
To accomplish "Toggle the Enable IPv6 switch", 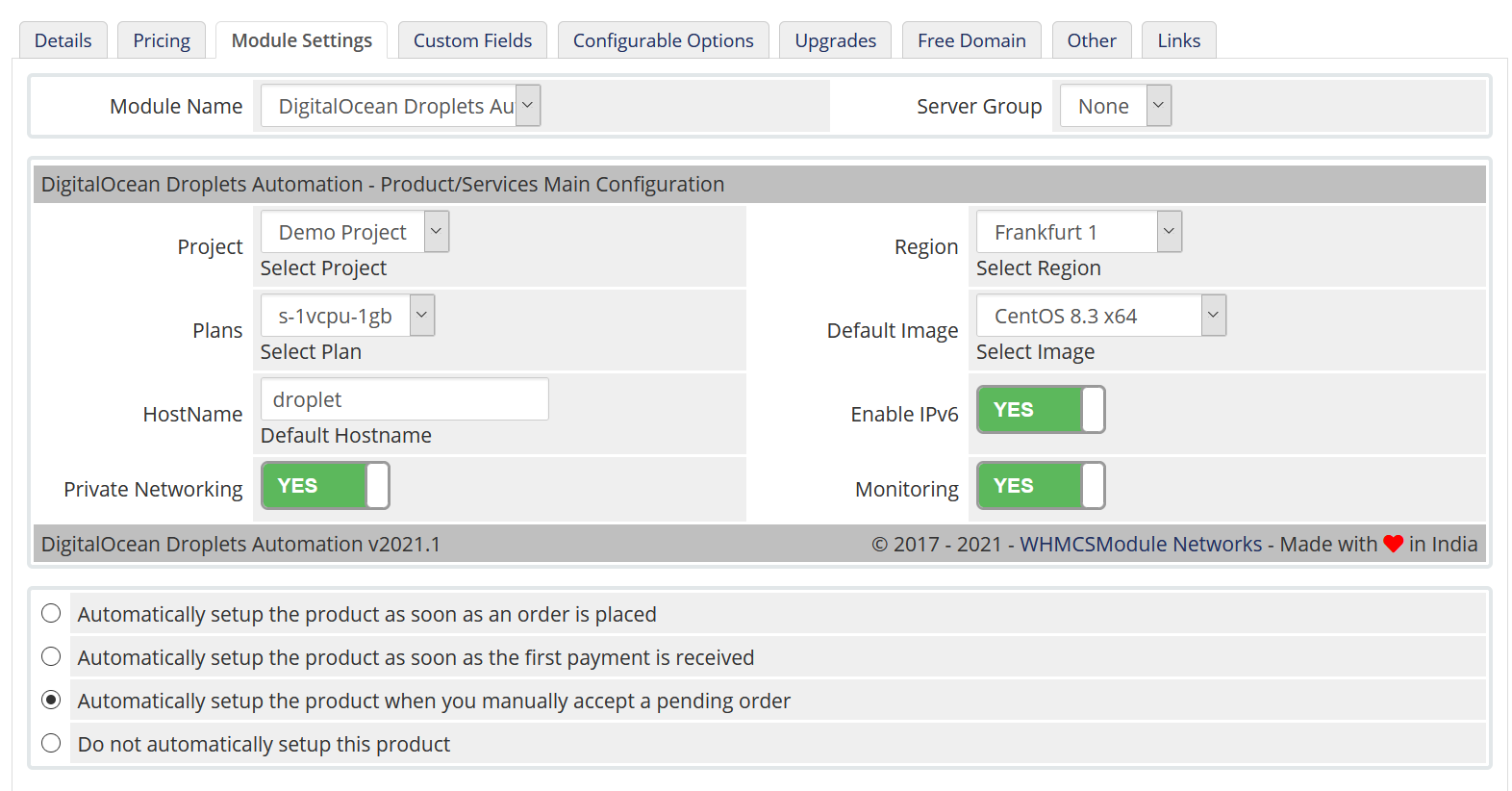I will click(x=1041, y=410).
